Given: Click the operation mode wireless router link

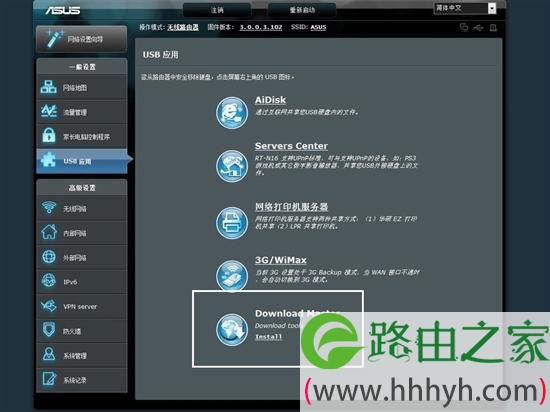Looking at the screenshot, I should tap(183, 27).
